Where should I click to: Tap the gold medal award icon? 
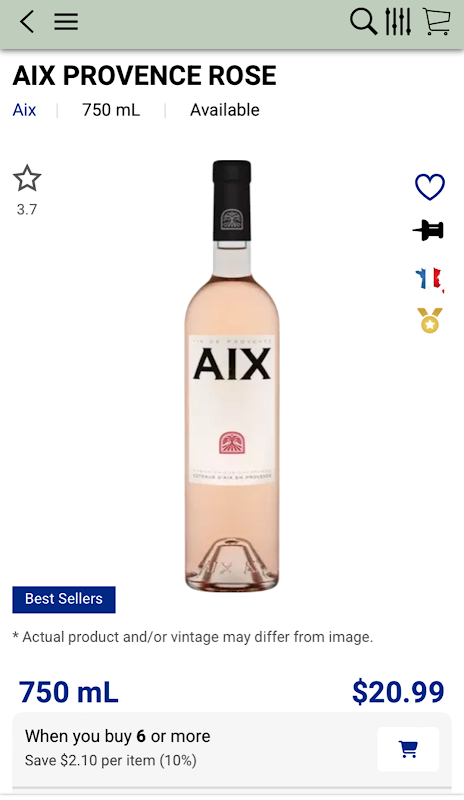(x=430, y=320)
